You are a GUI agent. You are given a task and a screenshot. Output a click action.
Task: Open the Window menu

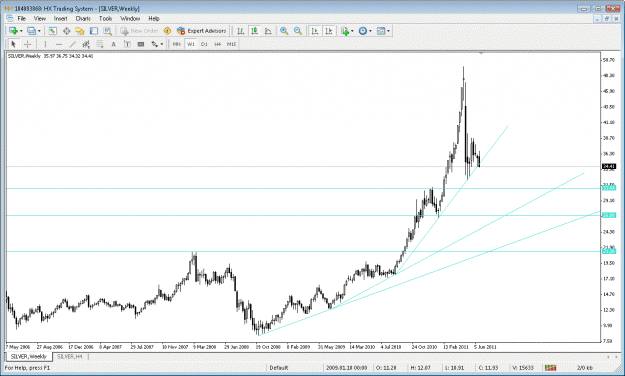(x=130, y=18)
